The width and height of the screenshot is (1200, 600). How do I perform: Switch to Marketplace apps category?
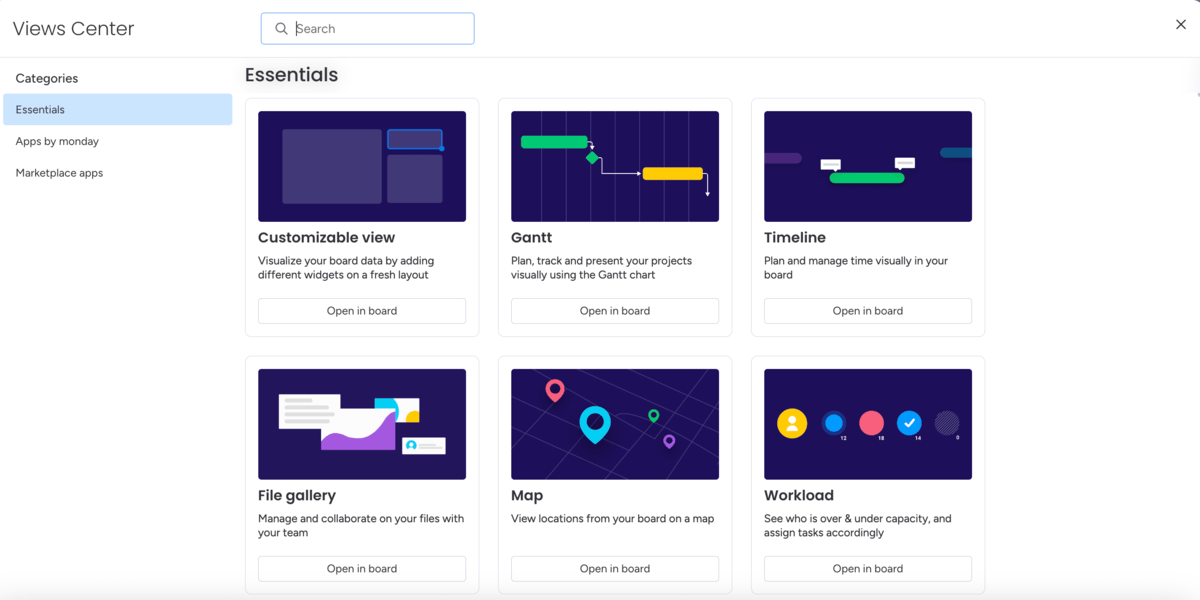pyautogui.click(x=59, y=173)
